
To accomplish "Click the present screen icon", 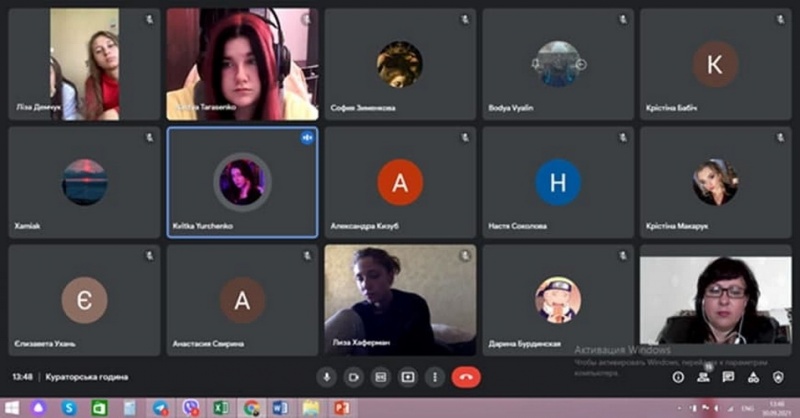I will (x=407, y=377).
